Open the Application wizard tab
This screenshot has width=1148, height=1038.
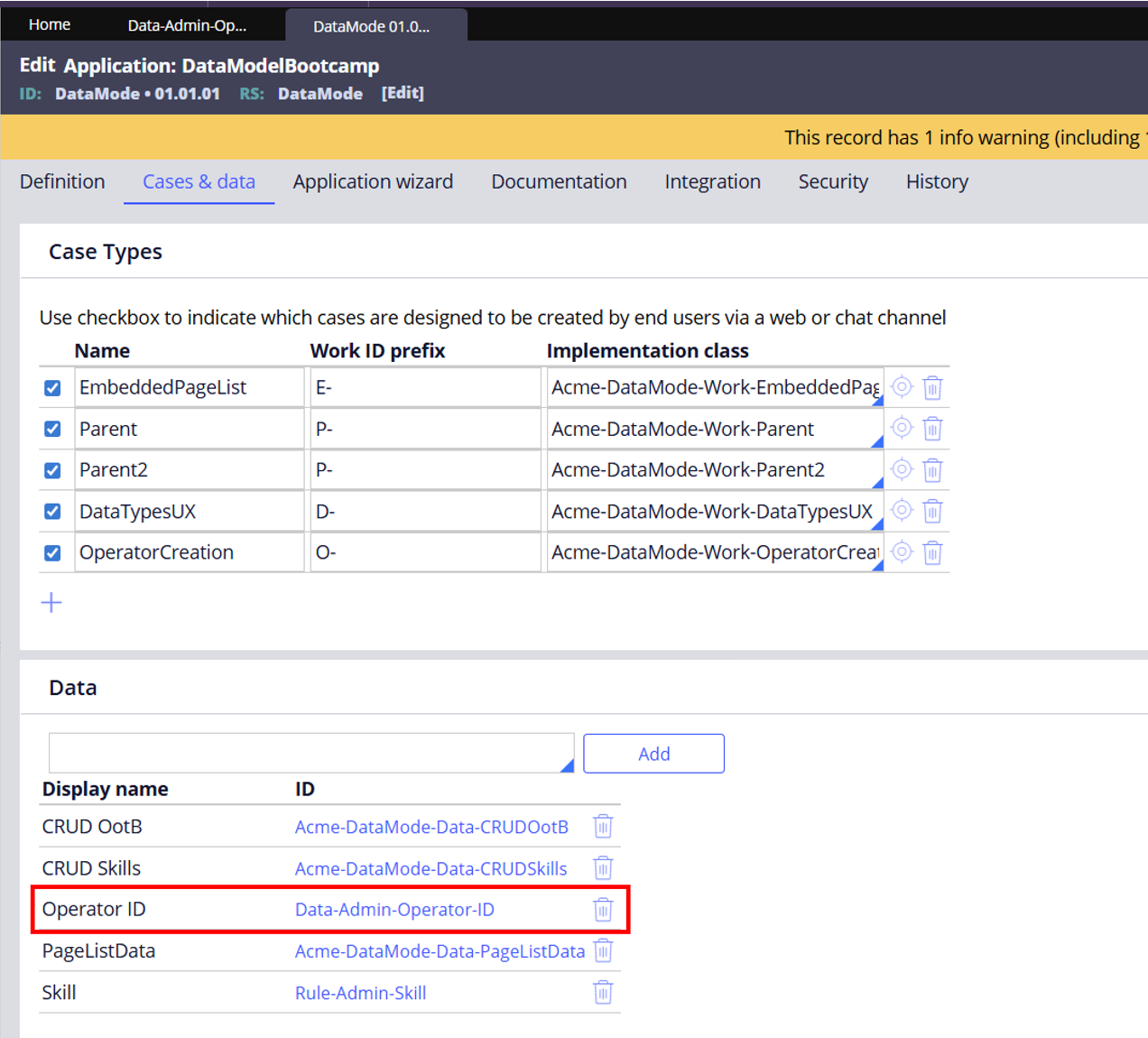(373, 182)
